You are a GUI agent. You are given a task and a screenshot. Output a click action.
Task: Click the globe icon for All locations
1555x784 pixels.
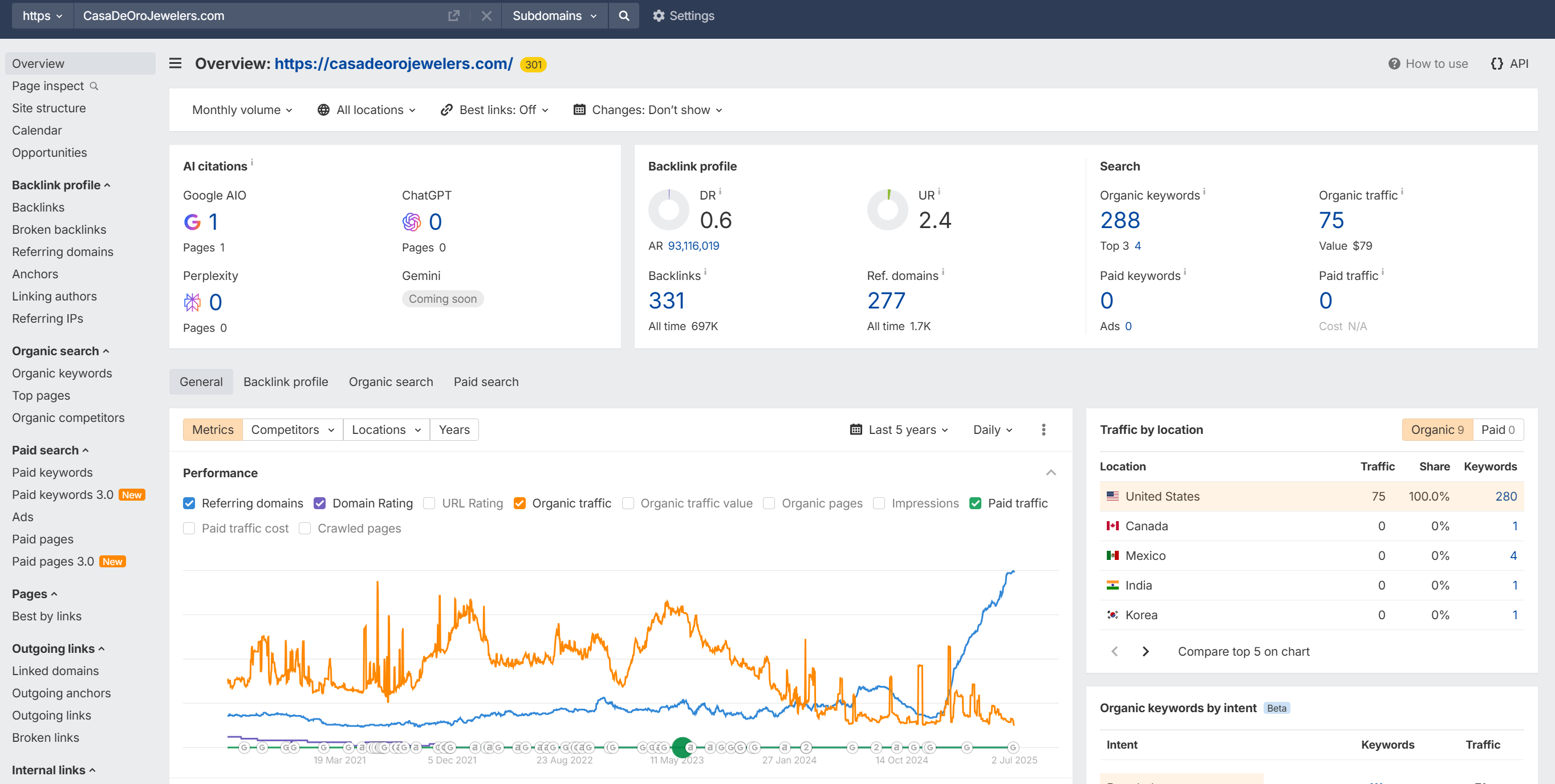click(323, 110)
